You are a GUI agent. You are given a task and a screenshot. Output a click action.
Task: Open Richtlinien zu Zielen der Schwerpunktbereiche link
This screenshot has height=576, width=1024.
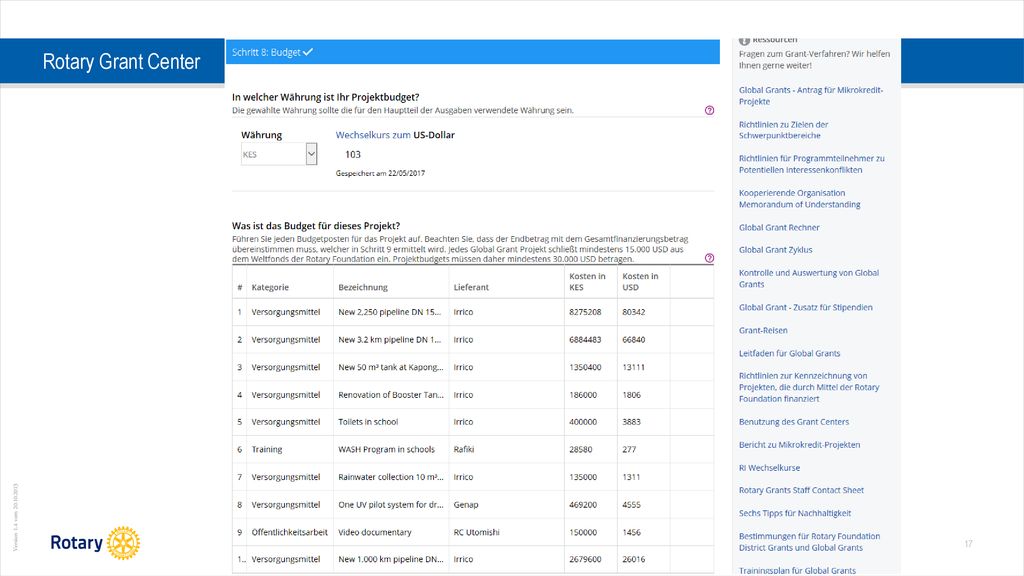point(783,130)
